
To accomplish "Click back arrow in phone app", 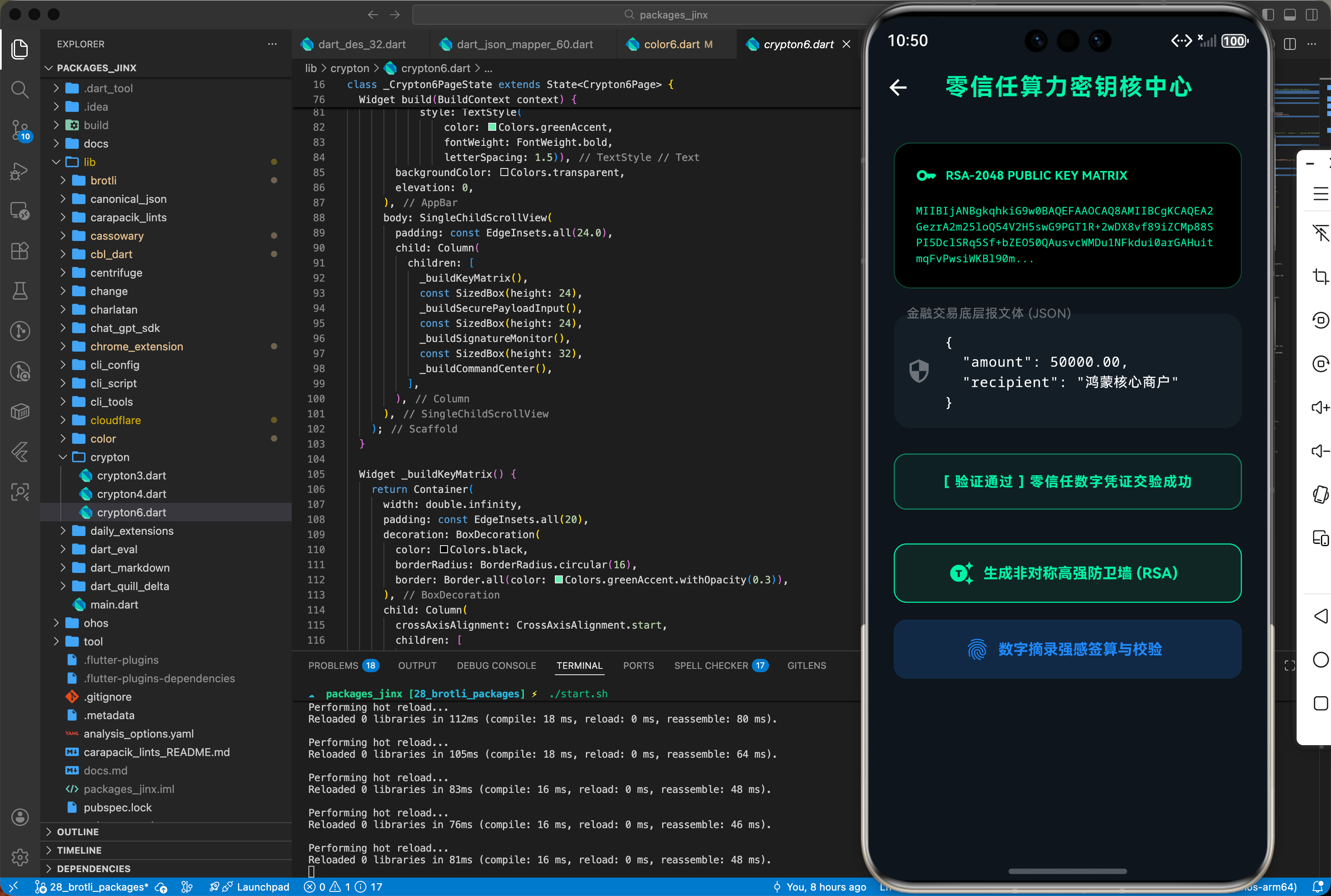I will [x=898, y=88].
